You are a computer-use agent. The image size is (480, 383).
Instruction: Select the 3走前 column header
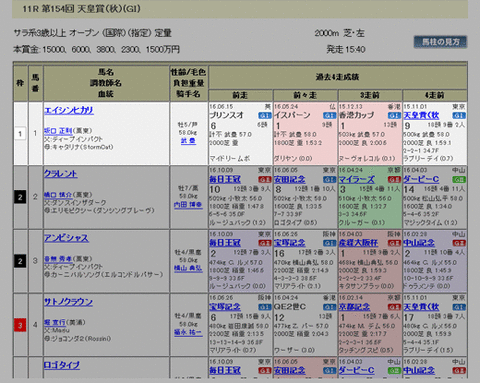(370, 95)
